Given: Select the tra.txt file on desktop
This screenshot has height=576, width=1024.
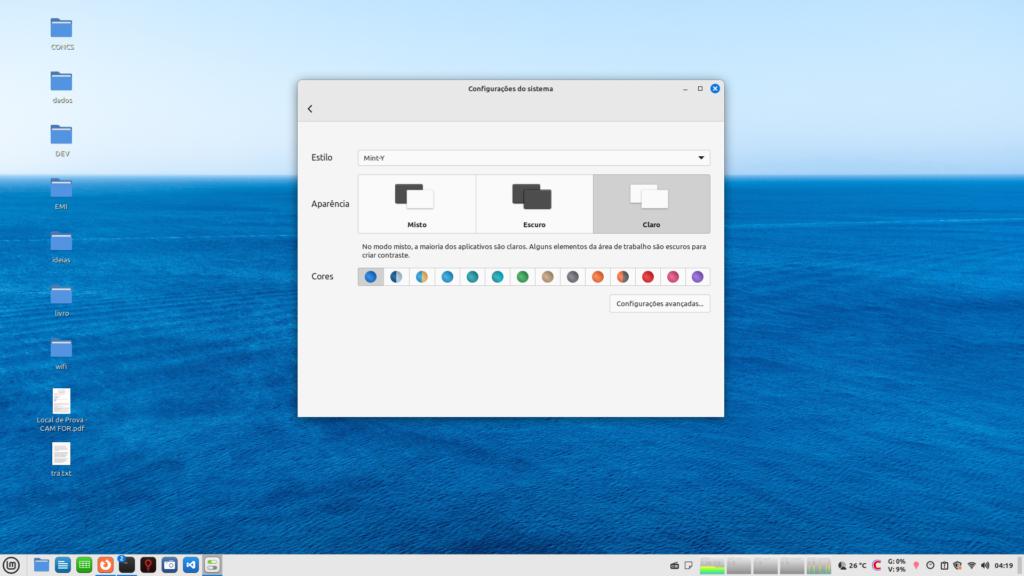Looking at the screenshot, I should pos(61,455).
